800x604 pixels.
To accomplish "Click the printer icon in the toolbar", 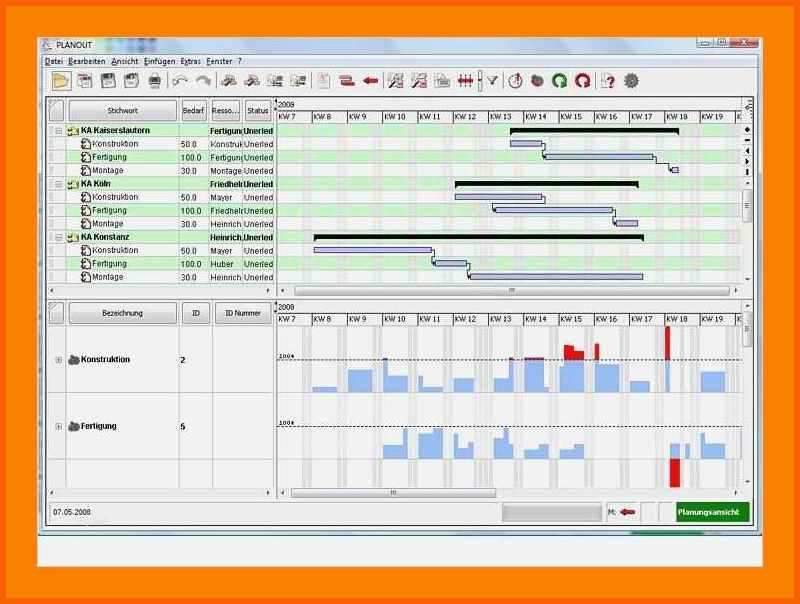I will click(155, 81).
